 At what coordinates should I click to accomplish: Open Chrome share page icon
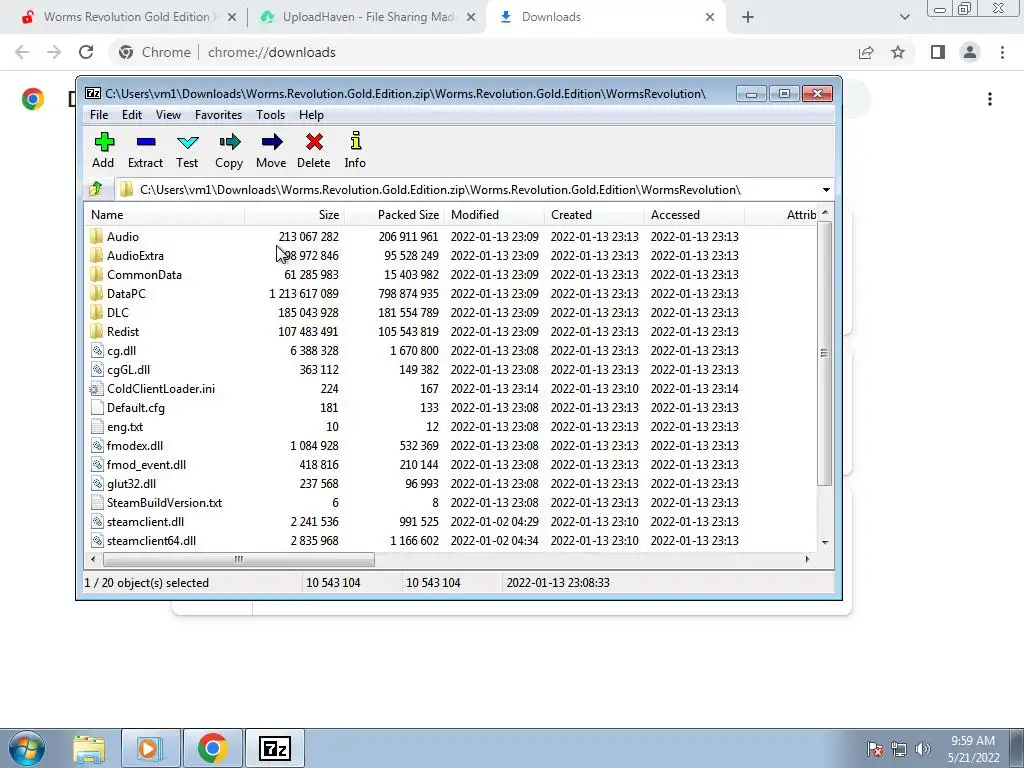coord(866,52)
